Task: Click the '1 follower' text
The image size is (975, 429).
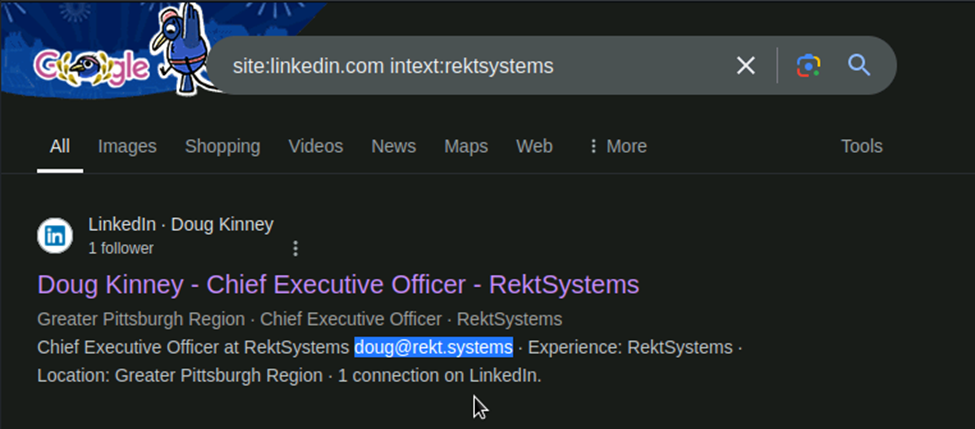Action: 121,249
